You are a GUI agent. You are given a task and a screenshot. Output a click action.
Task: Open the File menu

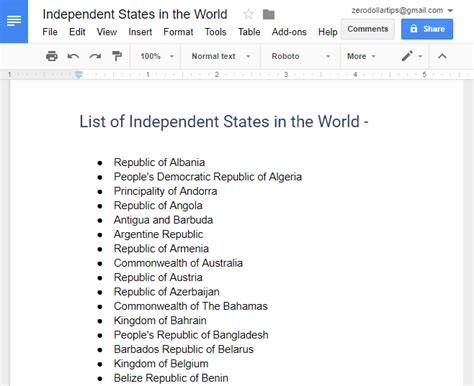50,32
